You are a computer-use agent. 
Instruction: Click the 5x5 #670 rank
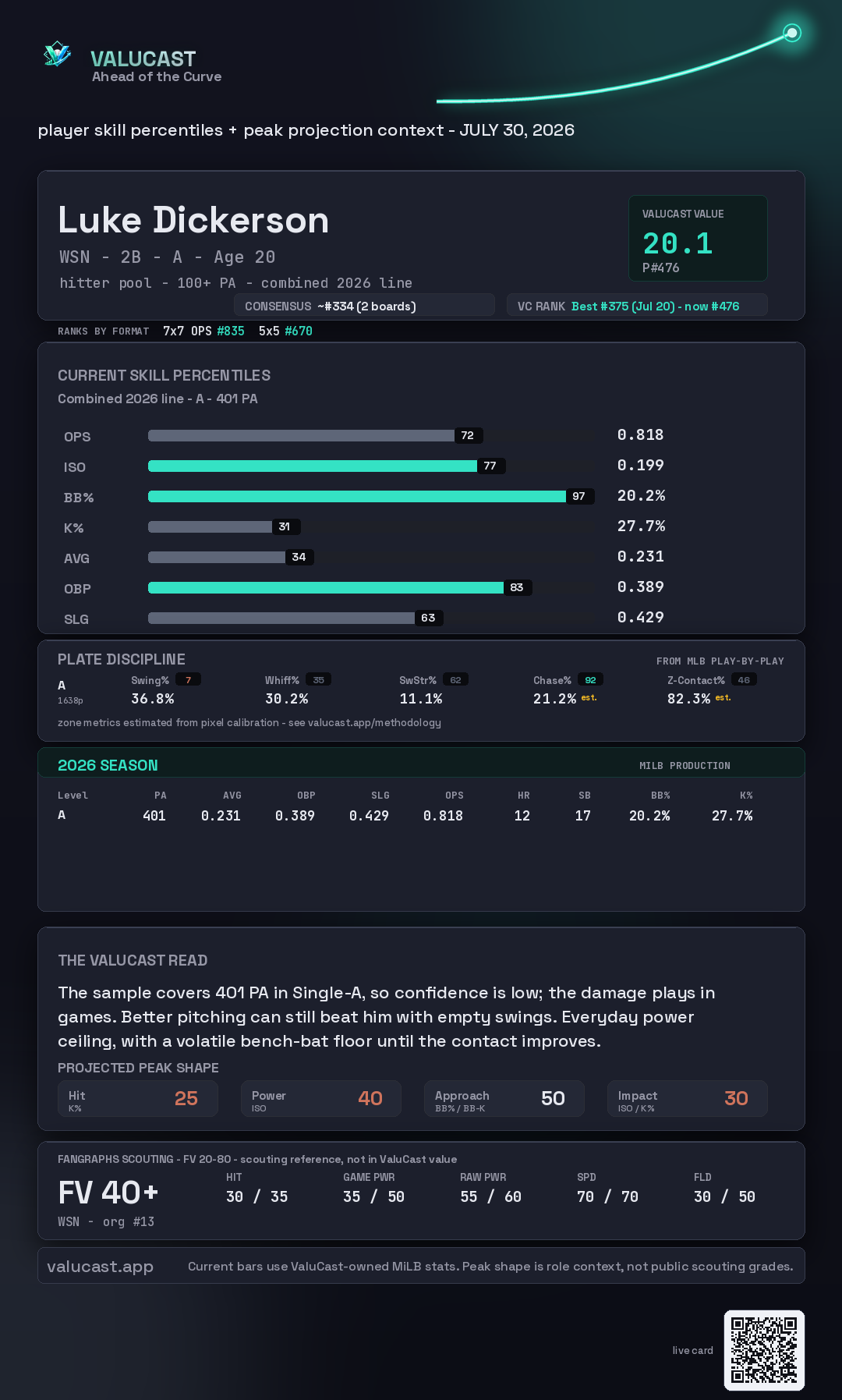click(x=285, y=331)
